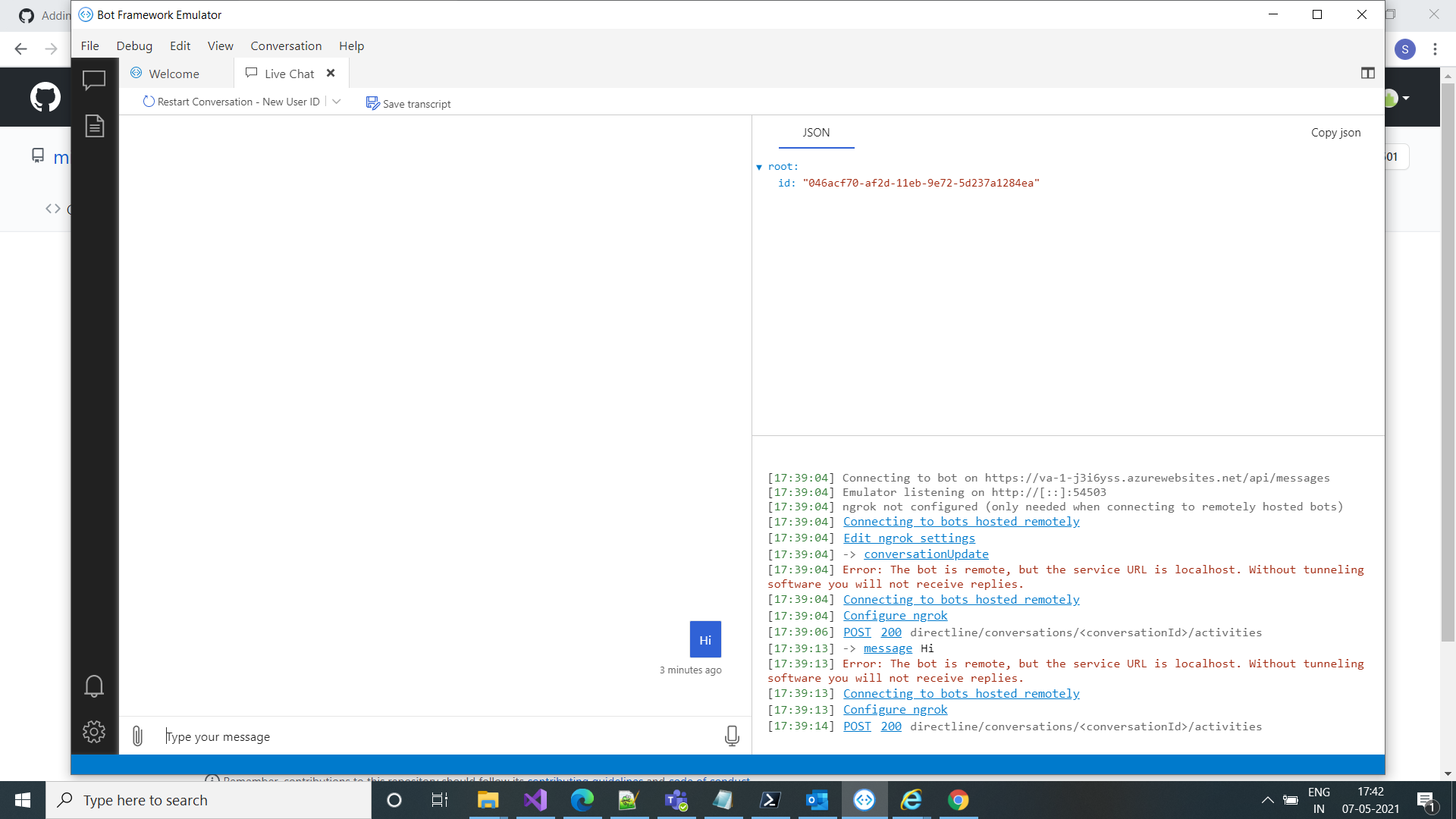Click Copy json button
The width and height of the screenshot is (1456, 819).
tap(1336, 132)
